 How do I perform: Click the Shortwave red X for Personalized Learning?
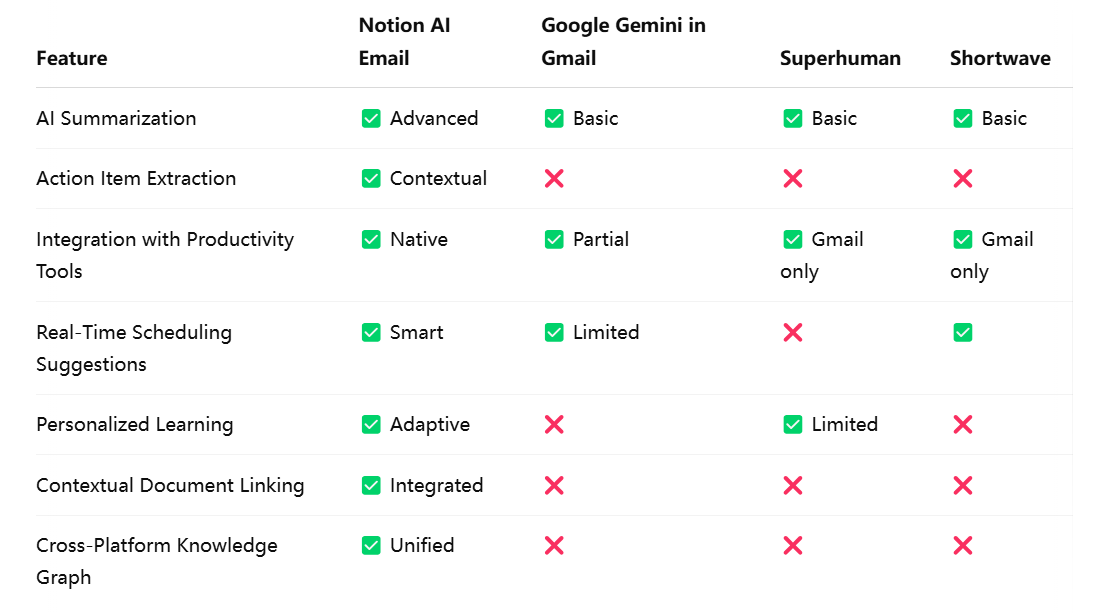[963, 425]
